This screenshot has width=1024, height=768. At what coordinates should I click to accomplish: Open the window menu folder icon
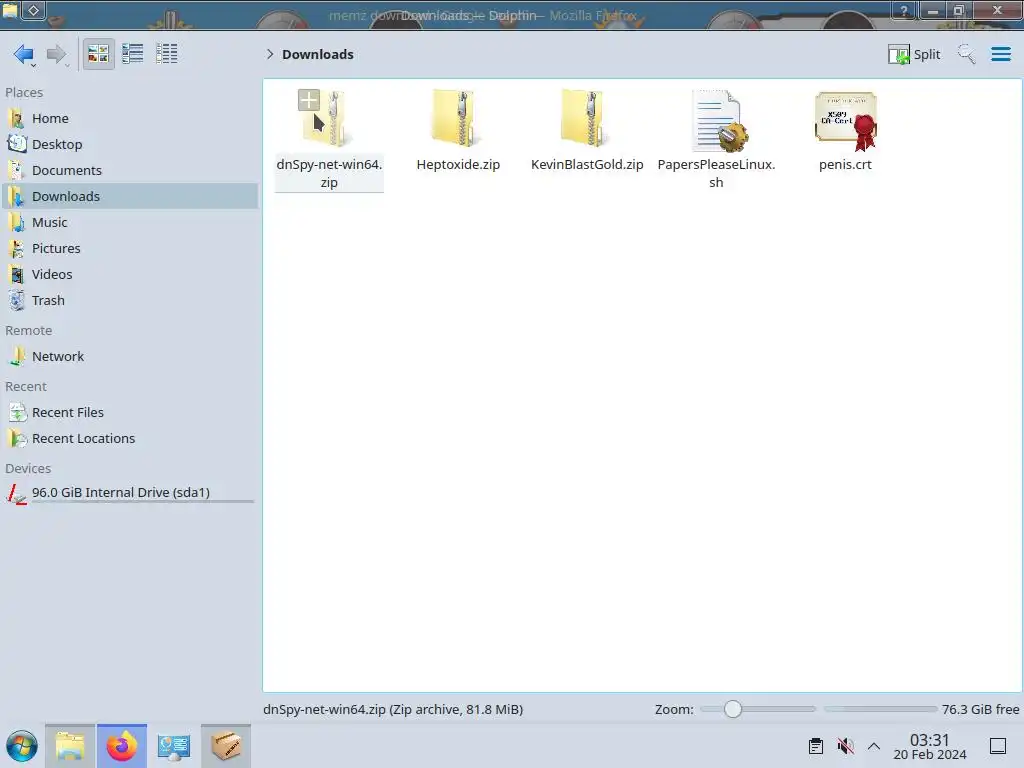coord(10,10)
